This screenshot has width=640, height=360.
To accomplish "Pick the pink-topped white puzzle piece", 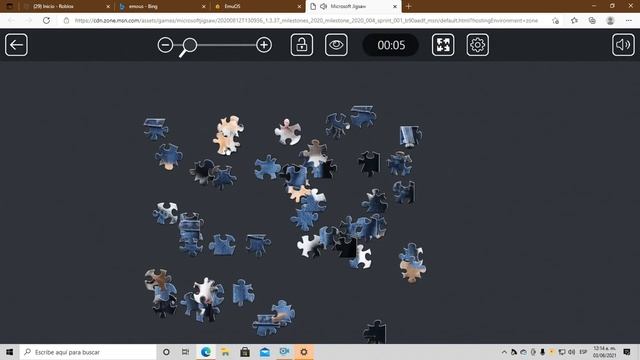I will pyautogui.click(x=288, y=132).
